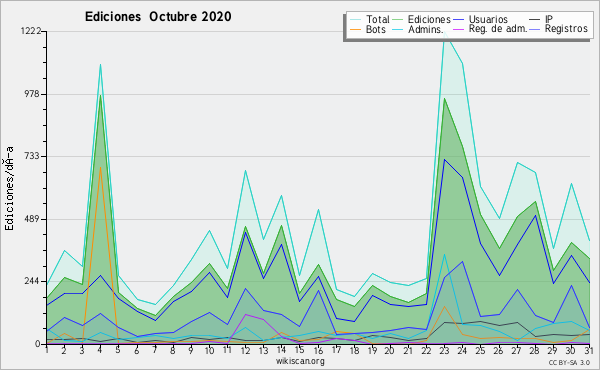Click x-axis day label '16'

click(x=318, y=350)
